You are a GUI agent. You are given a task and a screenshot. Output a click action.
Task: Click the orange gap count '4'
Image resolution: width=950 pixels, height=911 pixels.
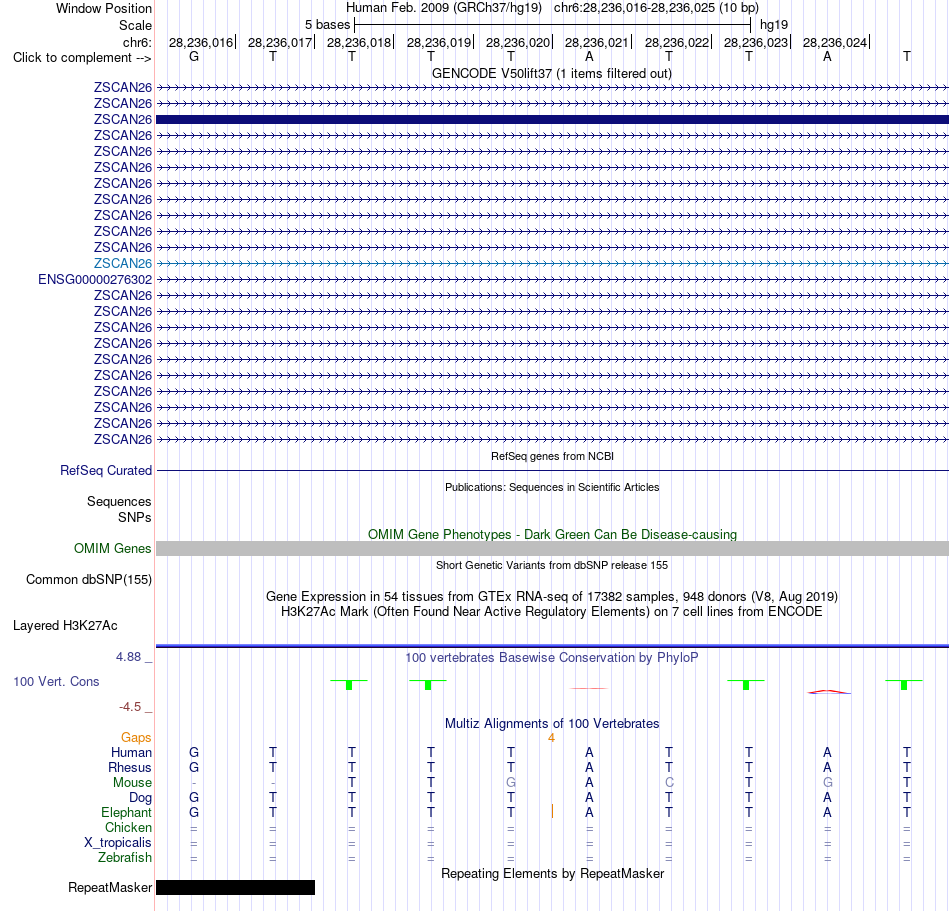point(551,737)
